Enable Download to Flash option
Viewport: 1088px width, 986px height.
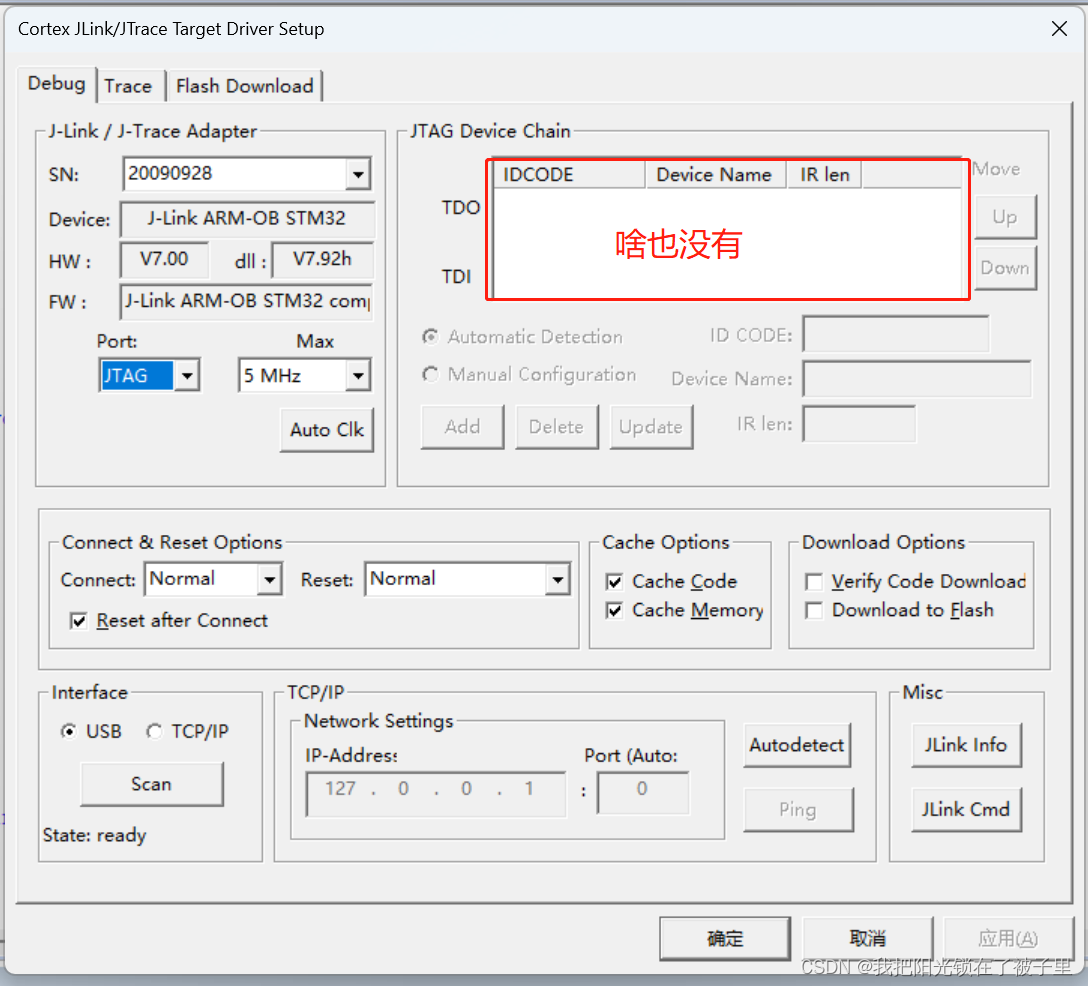coord(814,610)
